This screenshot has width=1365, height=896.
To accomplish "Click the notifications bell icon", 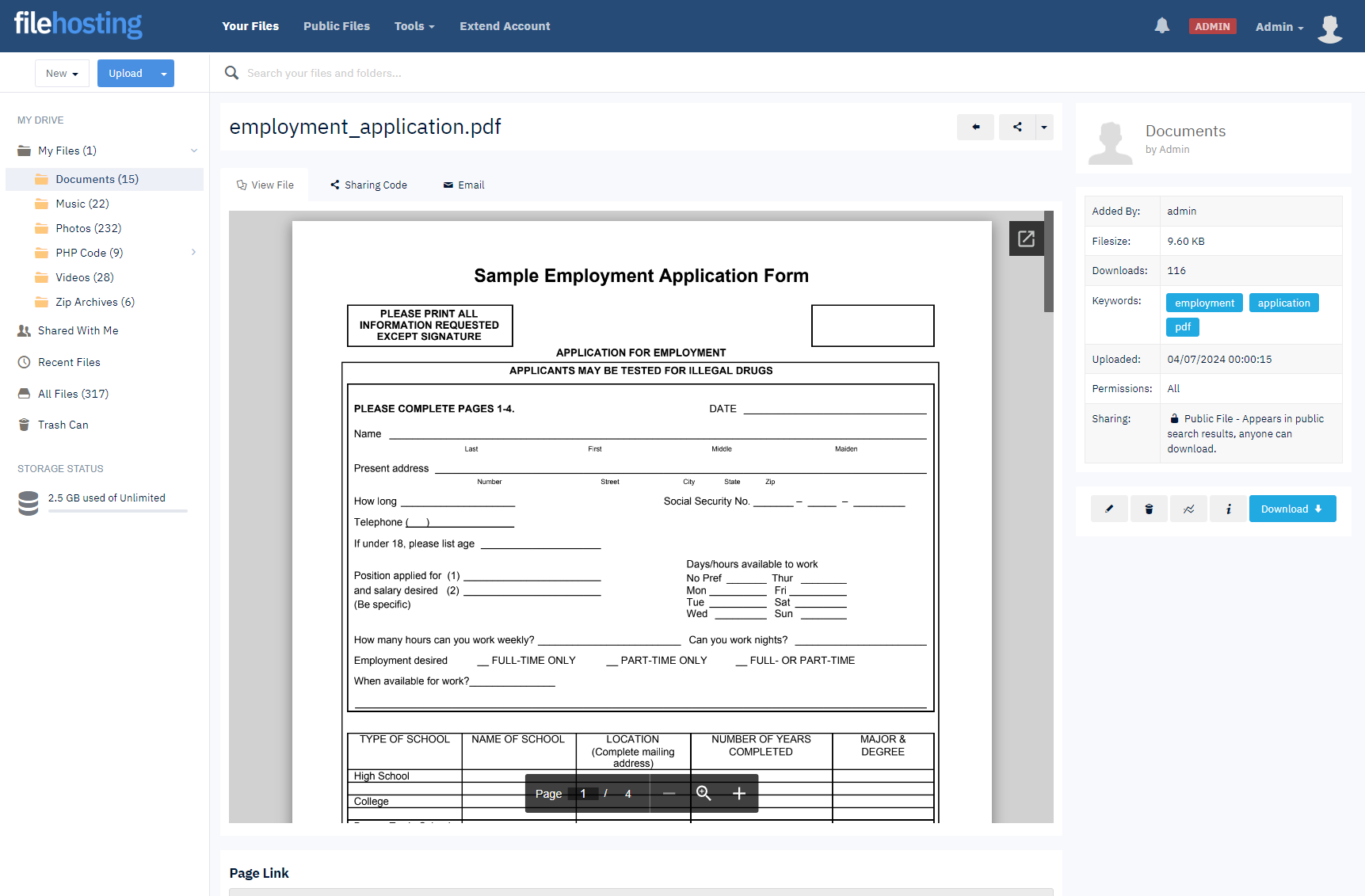I will point(1161,26).
